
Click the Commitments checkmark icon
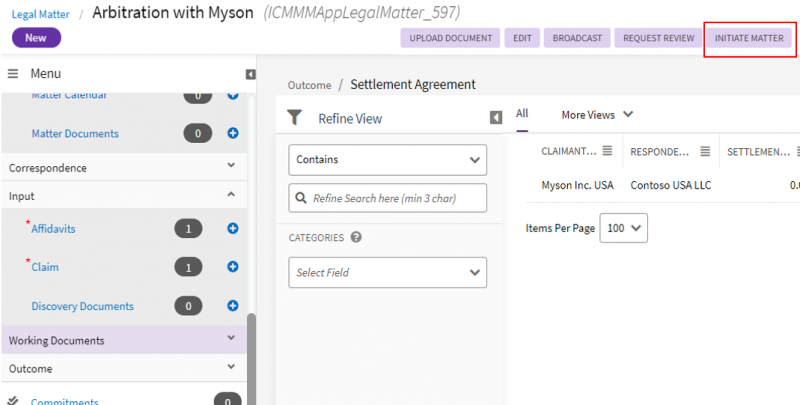[x=14, y=400]
